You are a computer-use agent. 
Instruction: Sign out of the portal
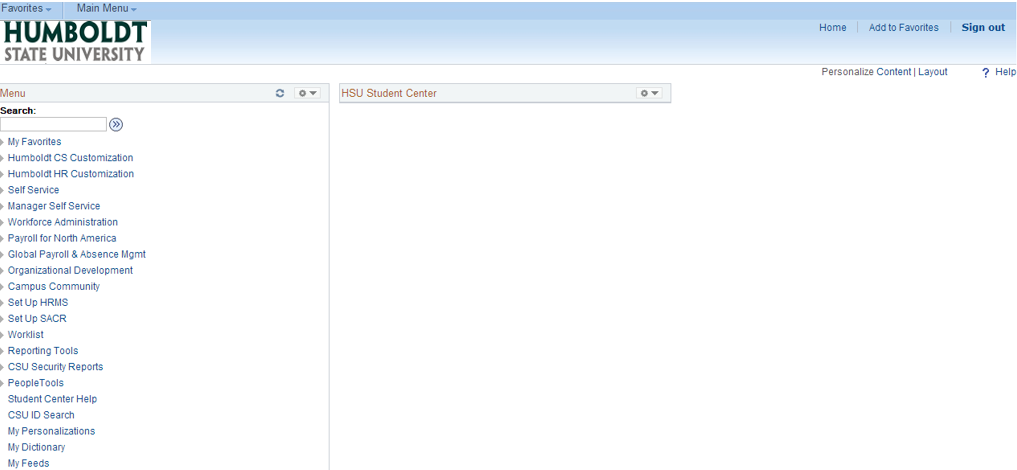pos(983,27)
